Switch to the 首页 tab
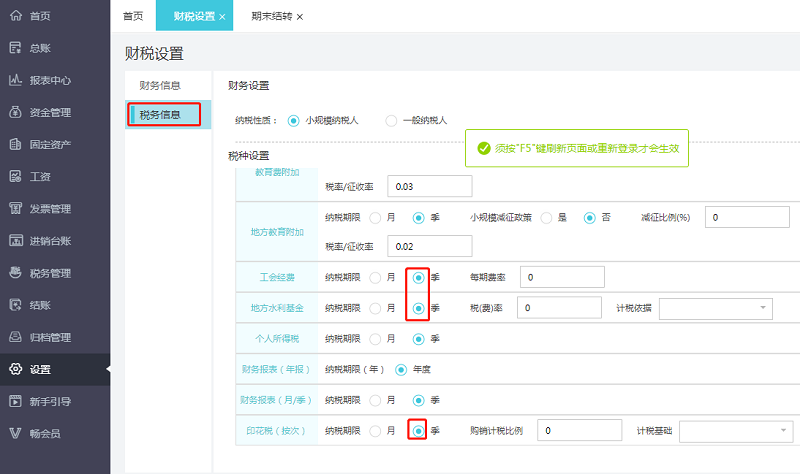 pos(133,16)
